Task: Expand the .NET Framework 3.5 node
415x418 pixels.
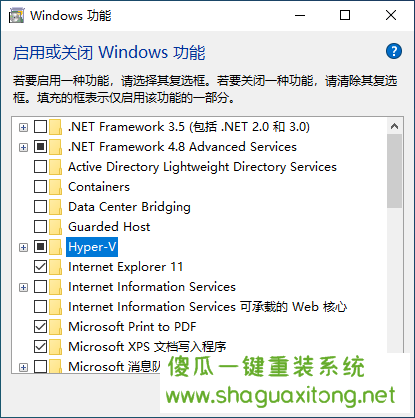Action: click(x=23, y=127)
